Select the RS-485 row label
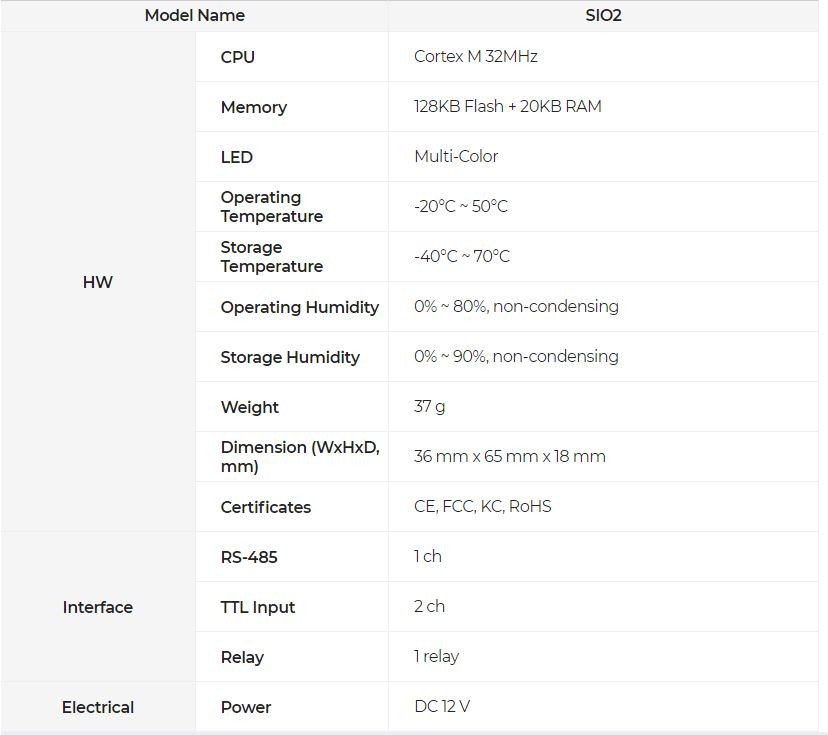 [x=249, y=557]
